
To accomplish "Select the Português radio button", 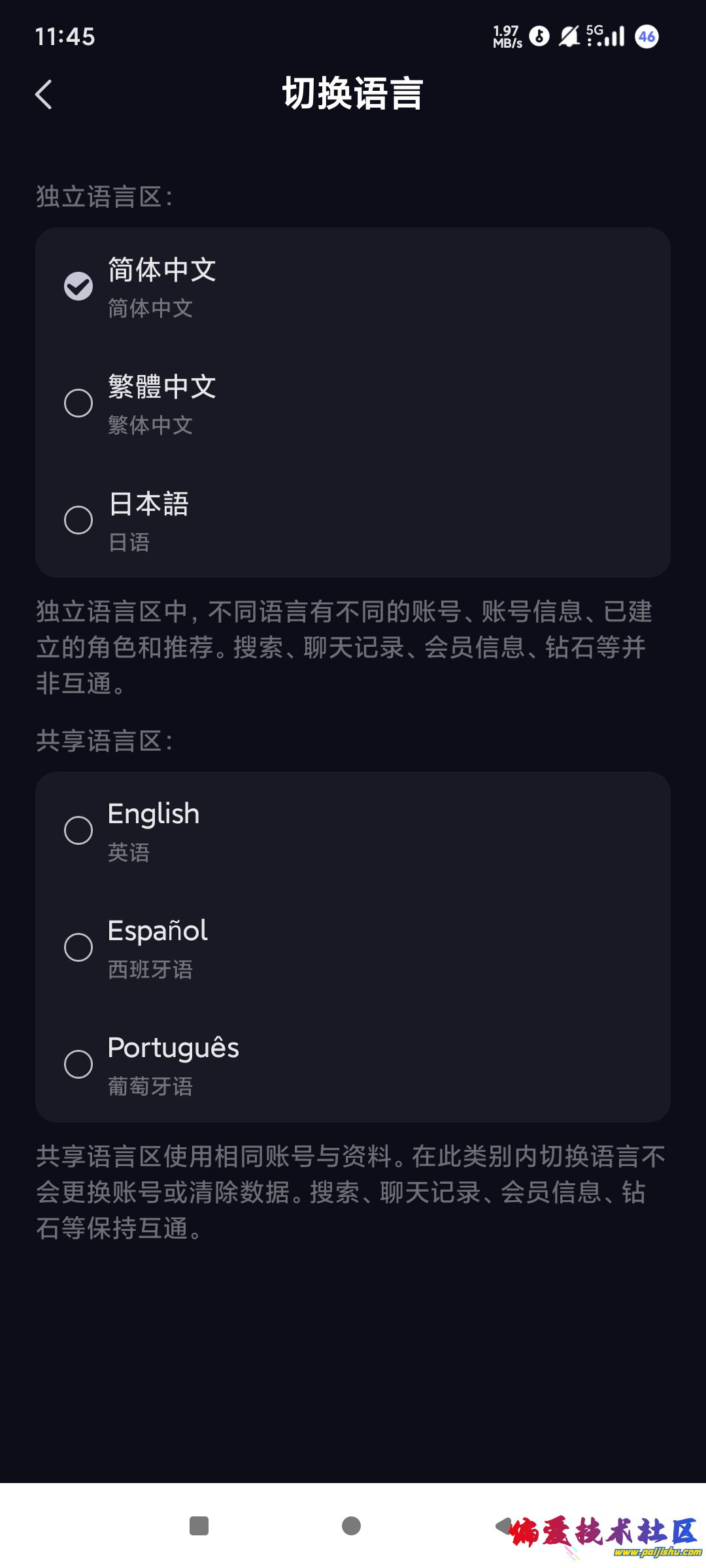I will [x=78, y=1064].
